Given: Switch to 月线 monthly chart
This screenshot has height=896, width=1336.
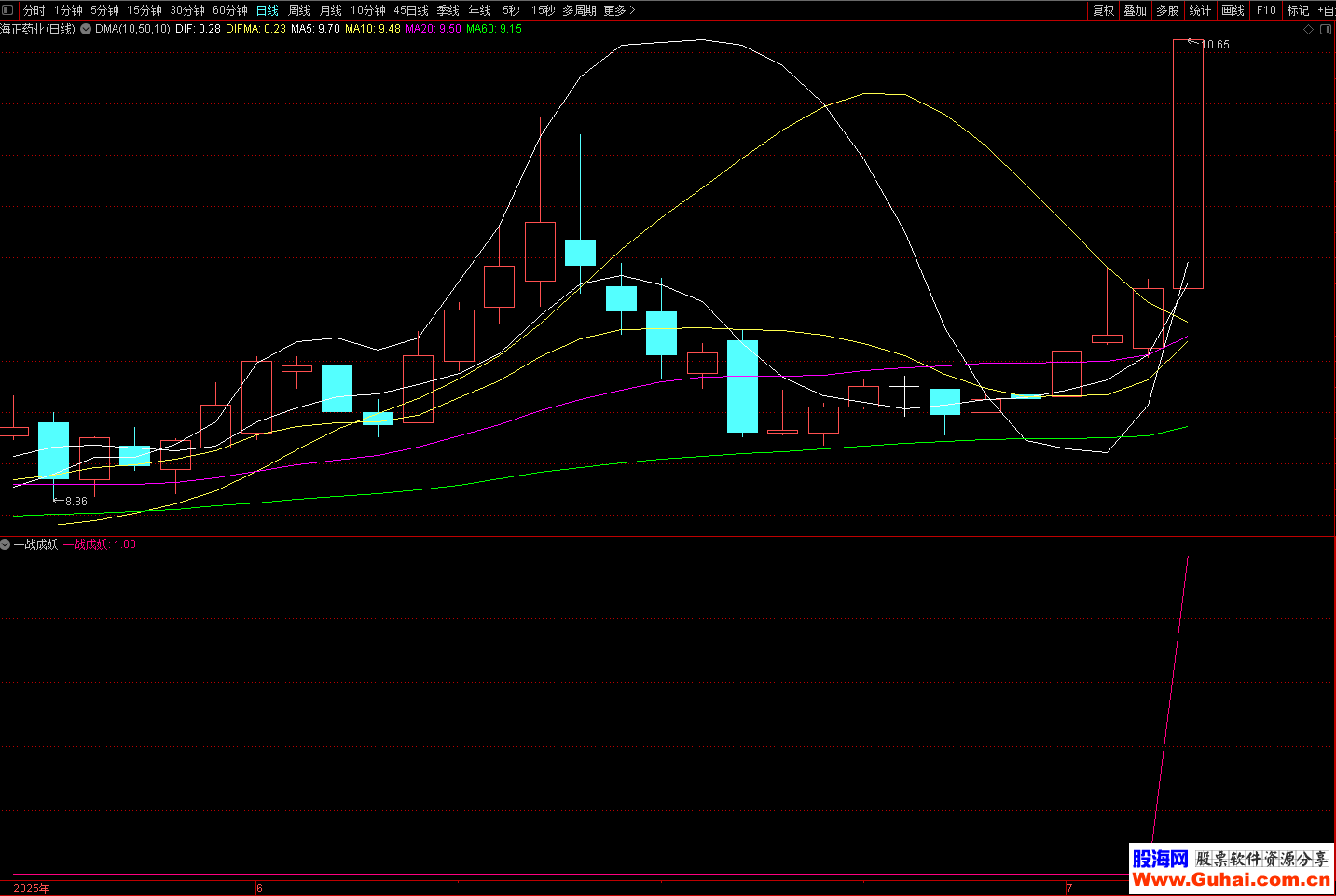Looking at the screenshot, I should tap(331, 10).
